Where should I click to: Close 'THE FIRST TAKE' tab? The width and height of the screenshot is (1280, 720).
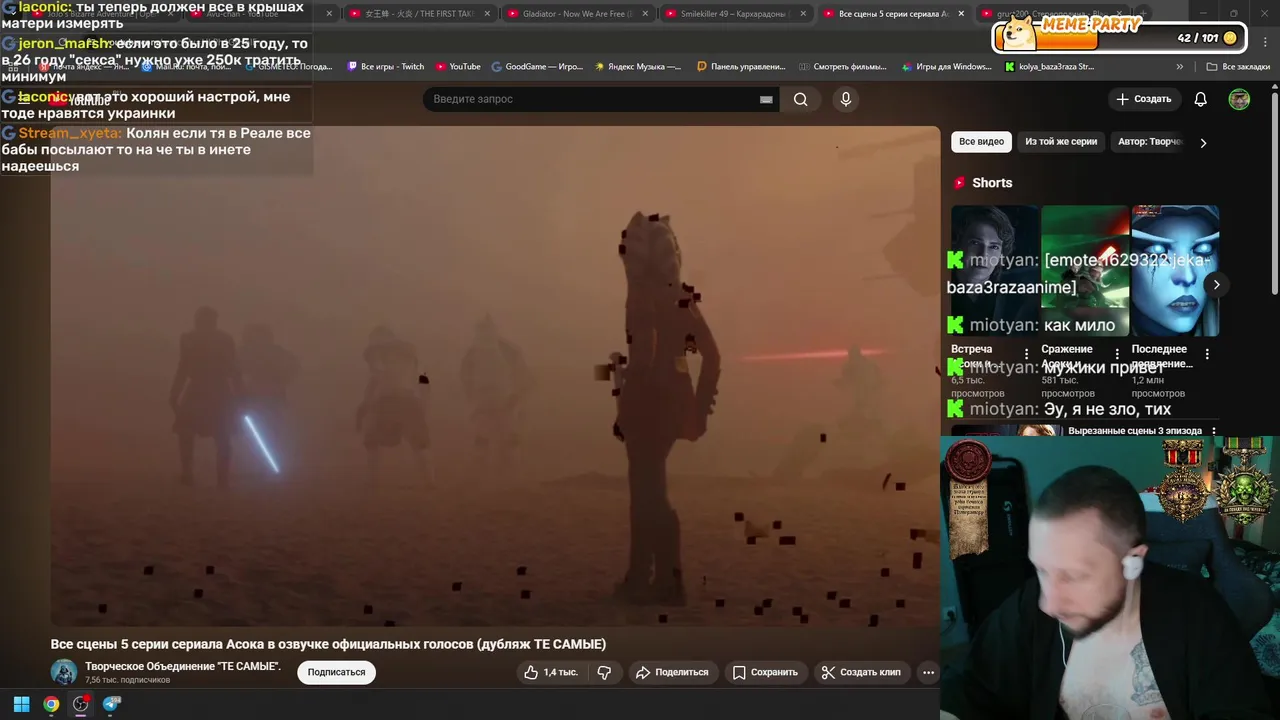tap(487, 14)
